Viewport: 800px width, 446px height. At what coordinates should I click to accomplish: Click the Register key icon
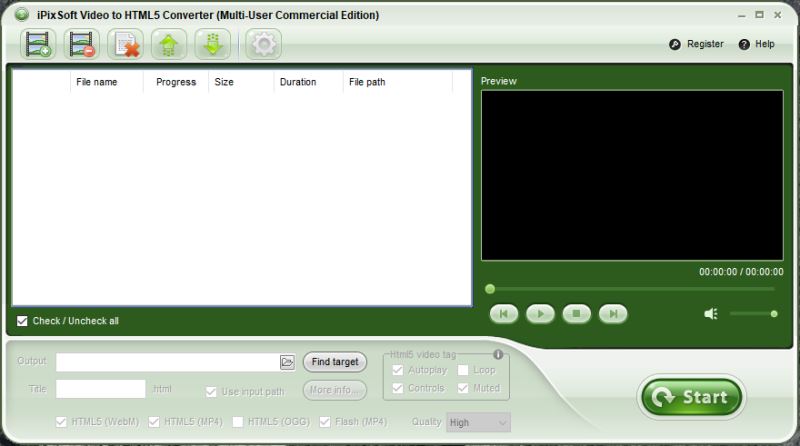tap(674, 44)
